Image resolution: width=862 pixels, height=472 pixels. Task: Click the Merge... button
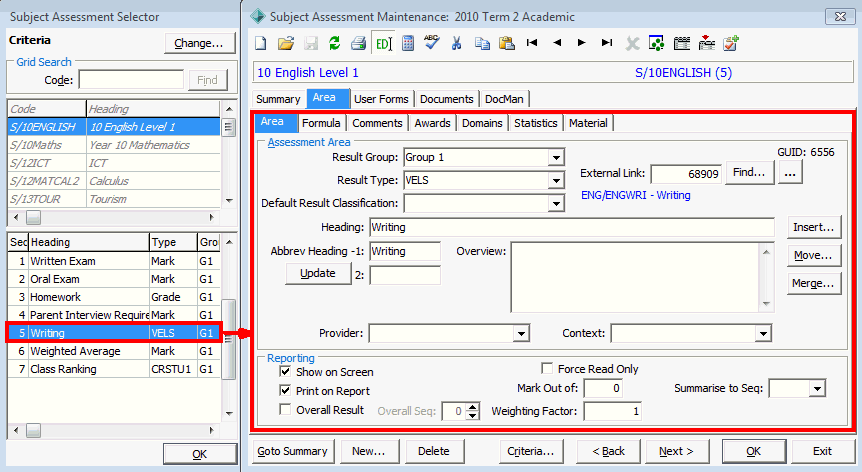(x=814, y=284)
